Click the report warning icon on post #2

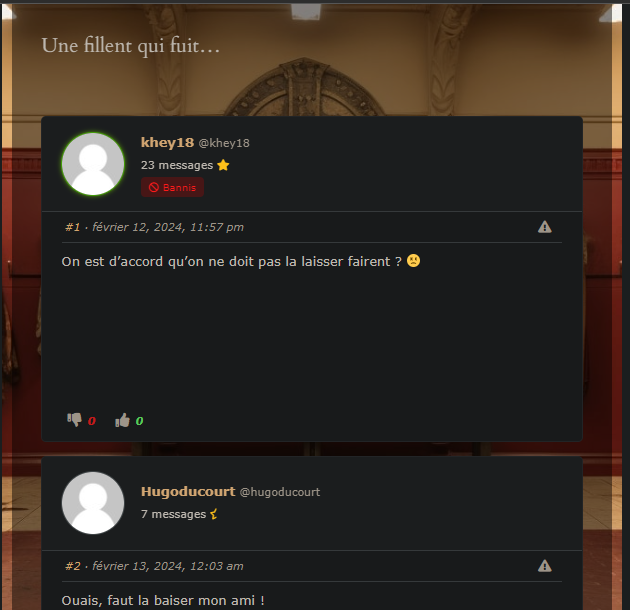(x=544, y=566)
